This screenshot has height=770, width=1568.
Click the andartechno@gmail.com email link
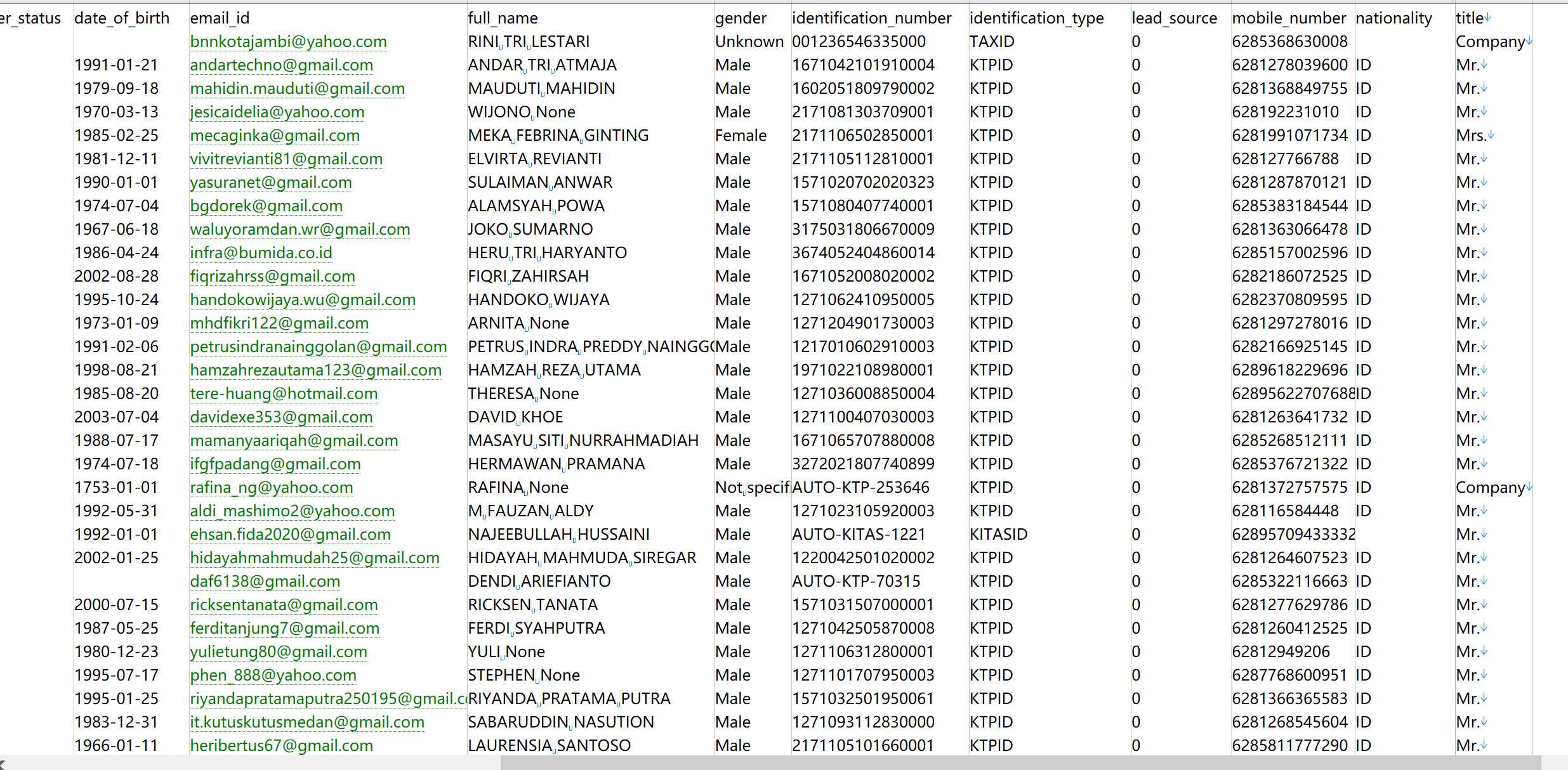click(281, 65)
